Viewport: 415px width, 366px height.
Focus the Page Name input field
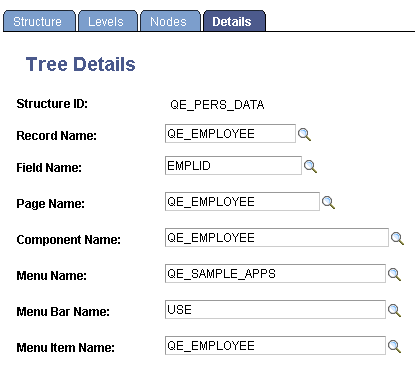click(x=242, y=202)
